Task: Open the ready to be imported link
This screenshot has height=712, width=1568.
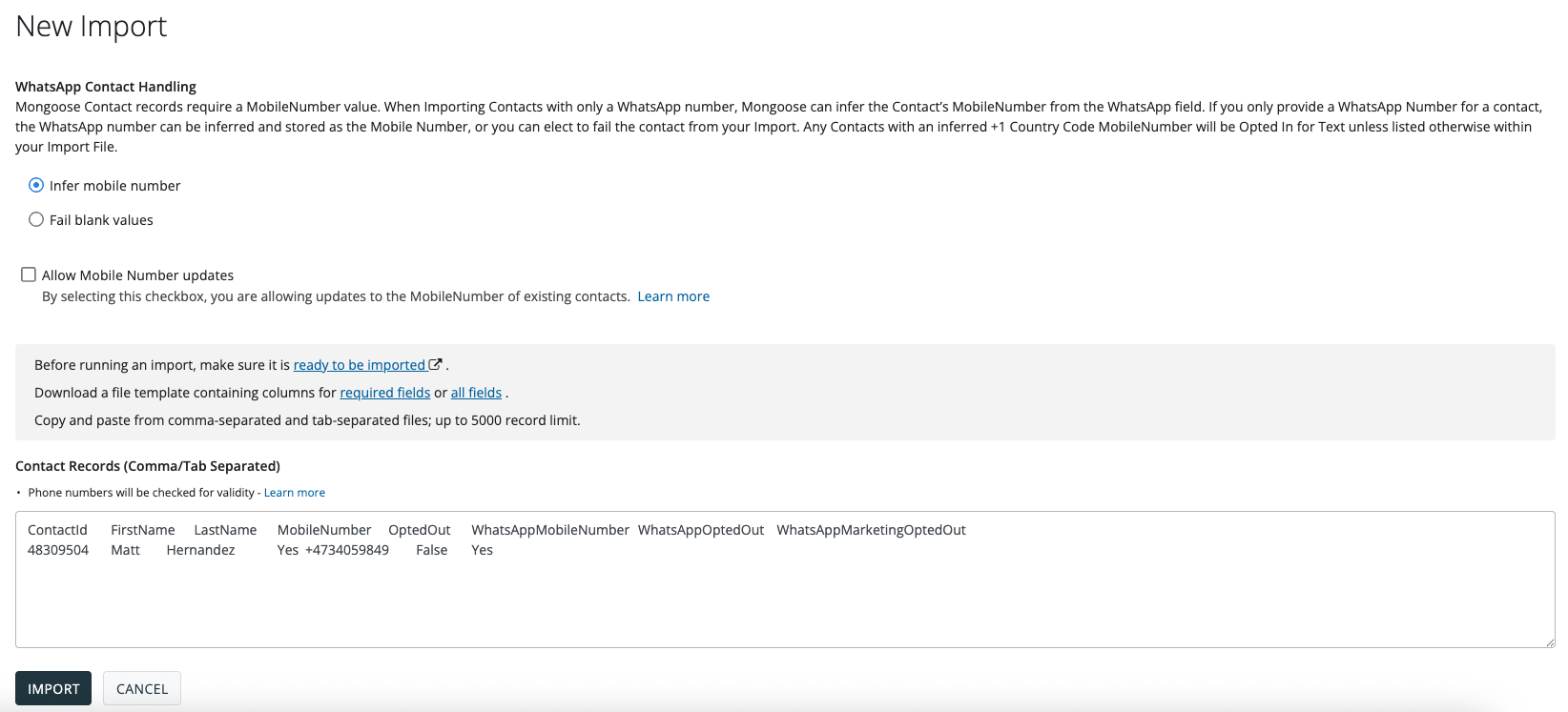Action: point(360,365)
